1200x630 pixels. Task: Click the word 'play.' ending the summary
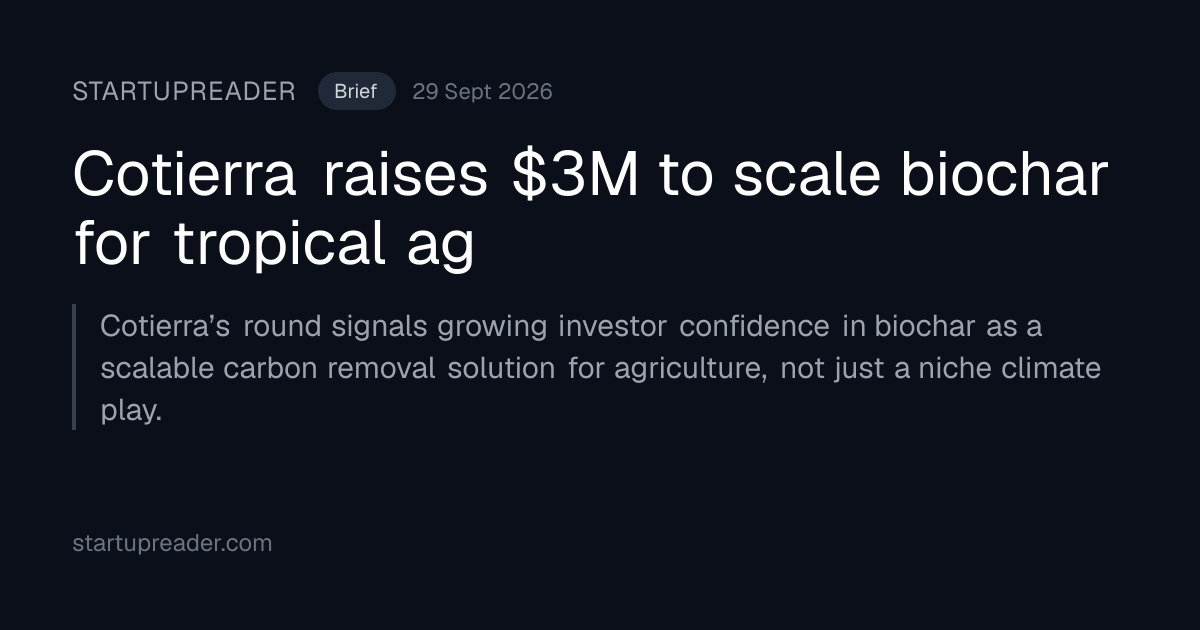[131, 411]
